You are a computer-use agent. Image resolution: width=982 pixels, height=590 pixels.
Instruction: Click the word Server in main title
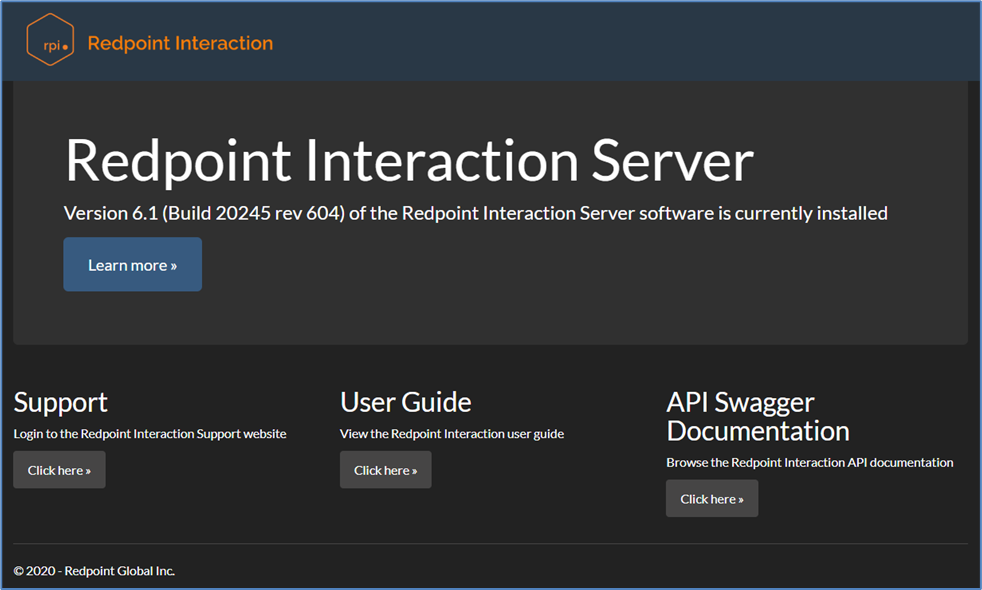[672, 160]
